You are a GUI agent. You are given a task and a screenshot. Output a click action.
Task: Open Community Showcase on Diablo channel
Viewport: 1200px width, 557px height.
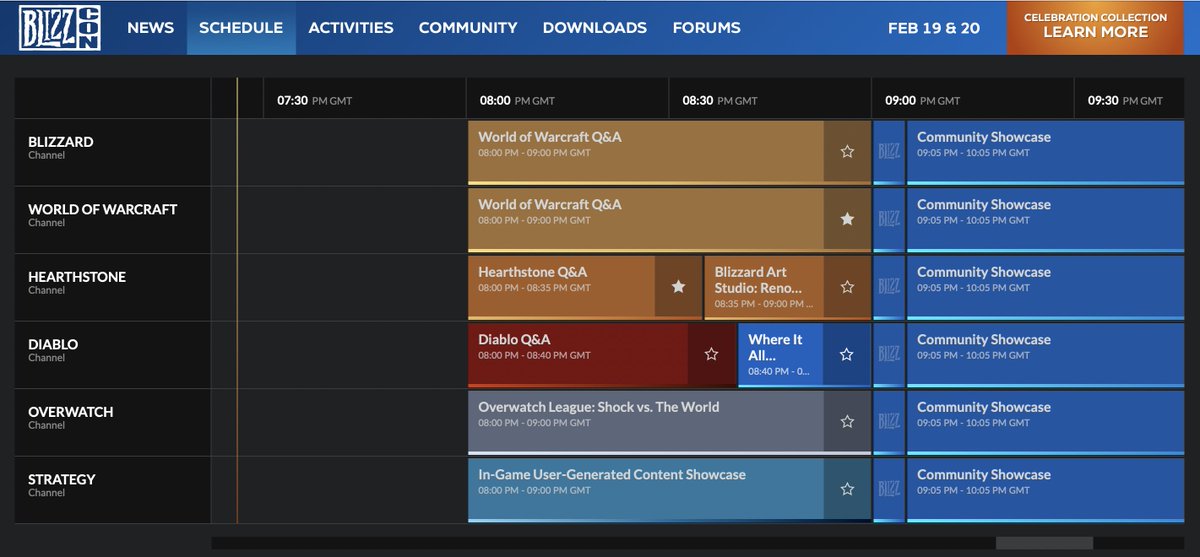[x=1045, y=354]
